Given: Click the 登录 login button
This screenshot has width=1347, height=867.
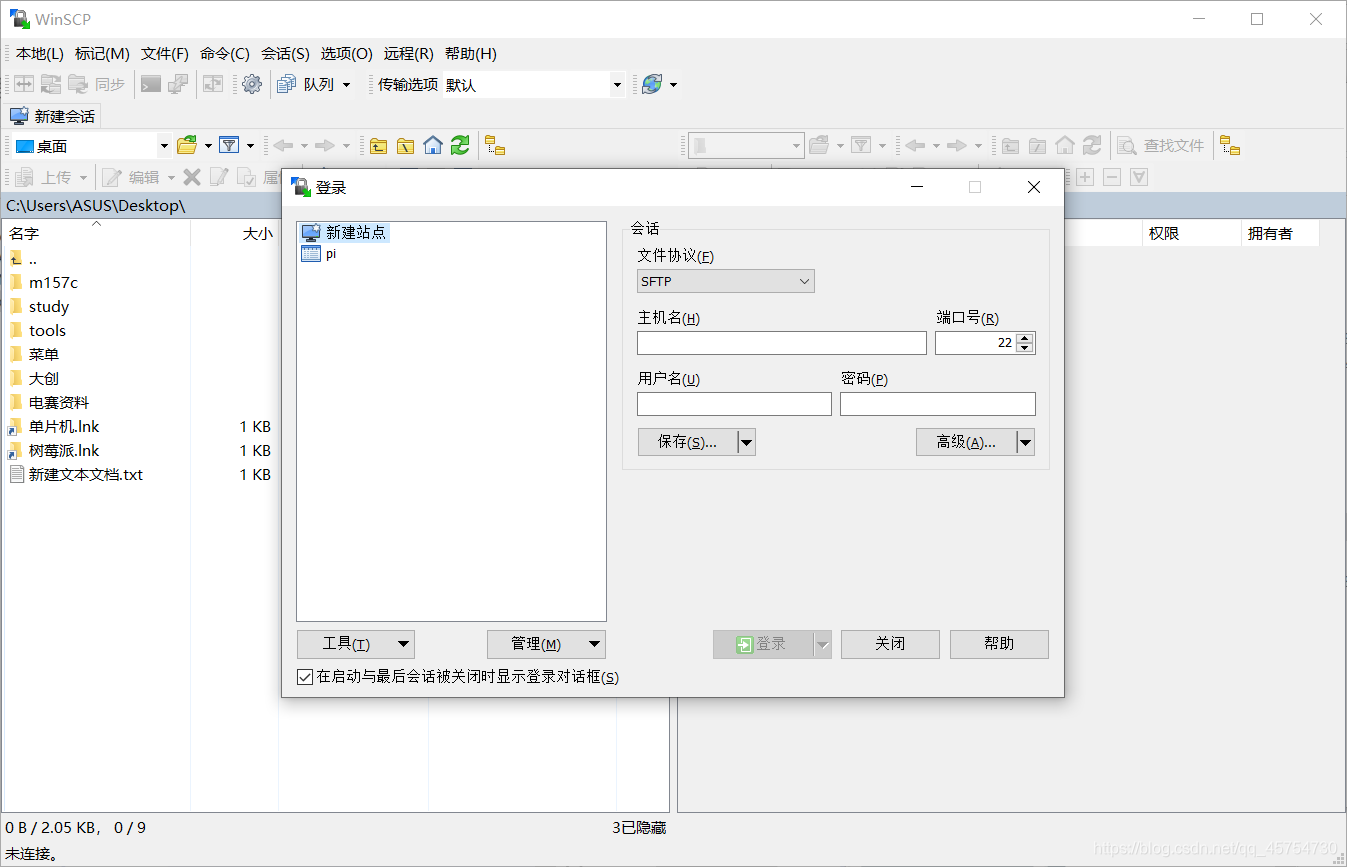Looking at the screenshot, I should pyautogui.click(x=763, y=644).
